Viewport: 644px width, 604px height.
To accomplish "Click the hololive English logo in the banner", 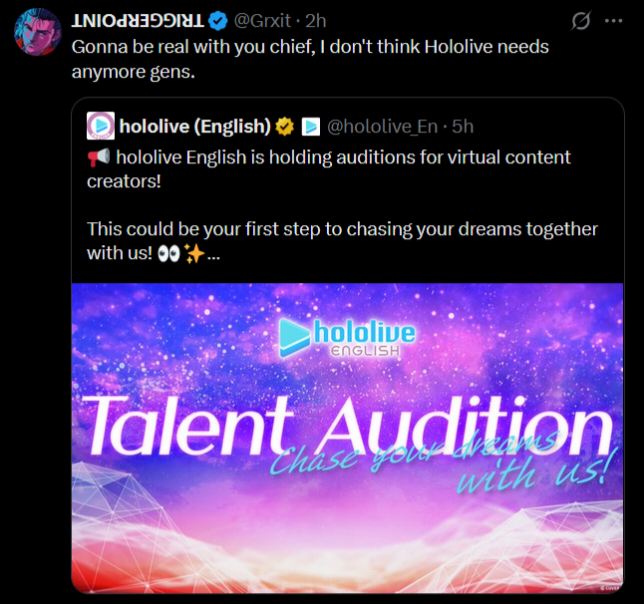I will pos(347,338).
